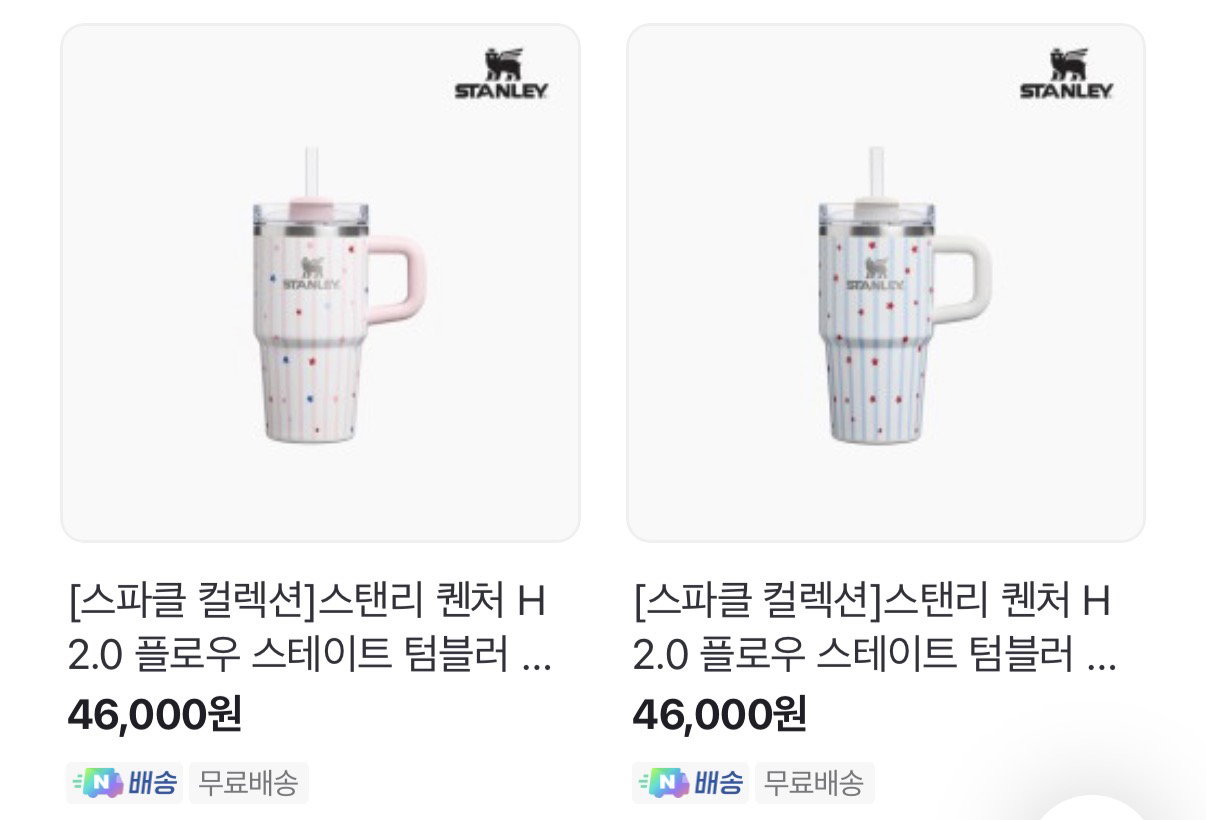Open the white-handled blue-striped tumbler product image
1206x820 pixels.
(x=885, y=283)
